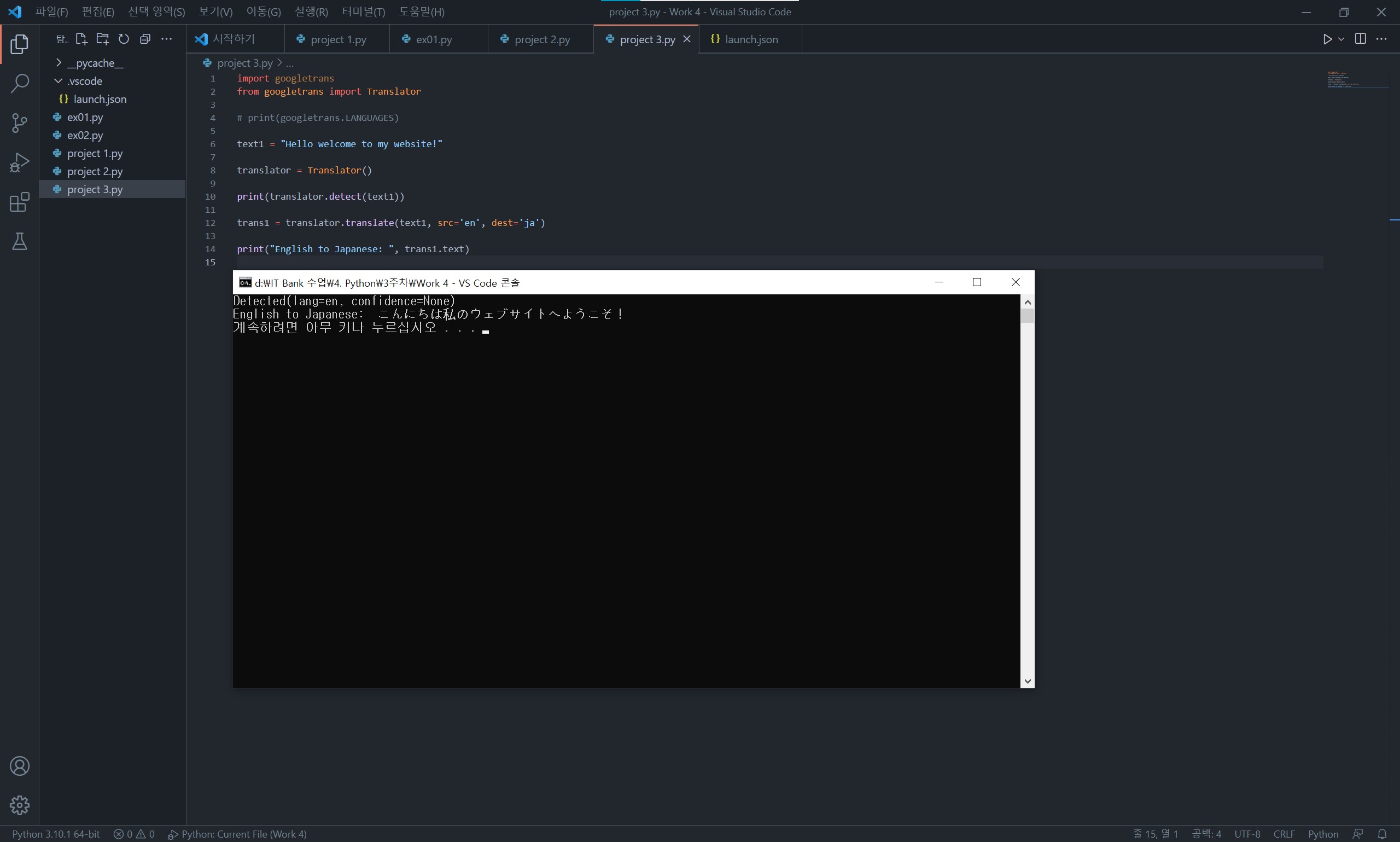Open the Source Control view
The height and width of the screenshot is (842, 1400).
(x=19, y=123)
